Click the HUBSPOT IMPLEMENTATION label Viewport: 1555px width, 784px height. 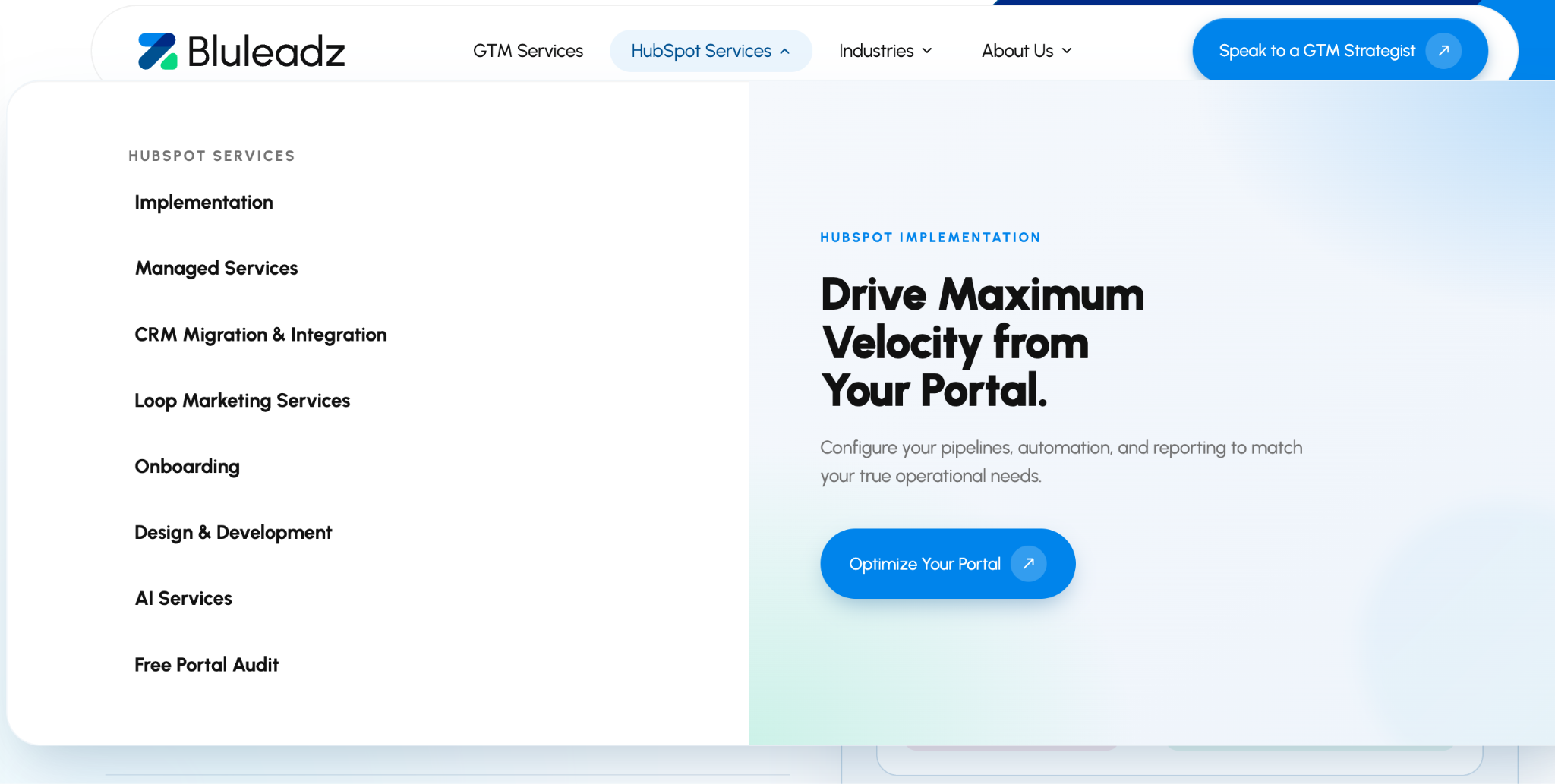point(930,238)
